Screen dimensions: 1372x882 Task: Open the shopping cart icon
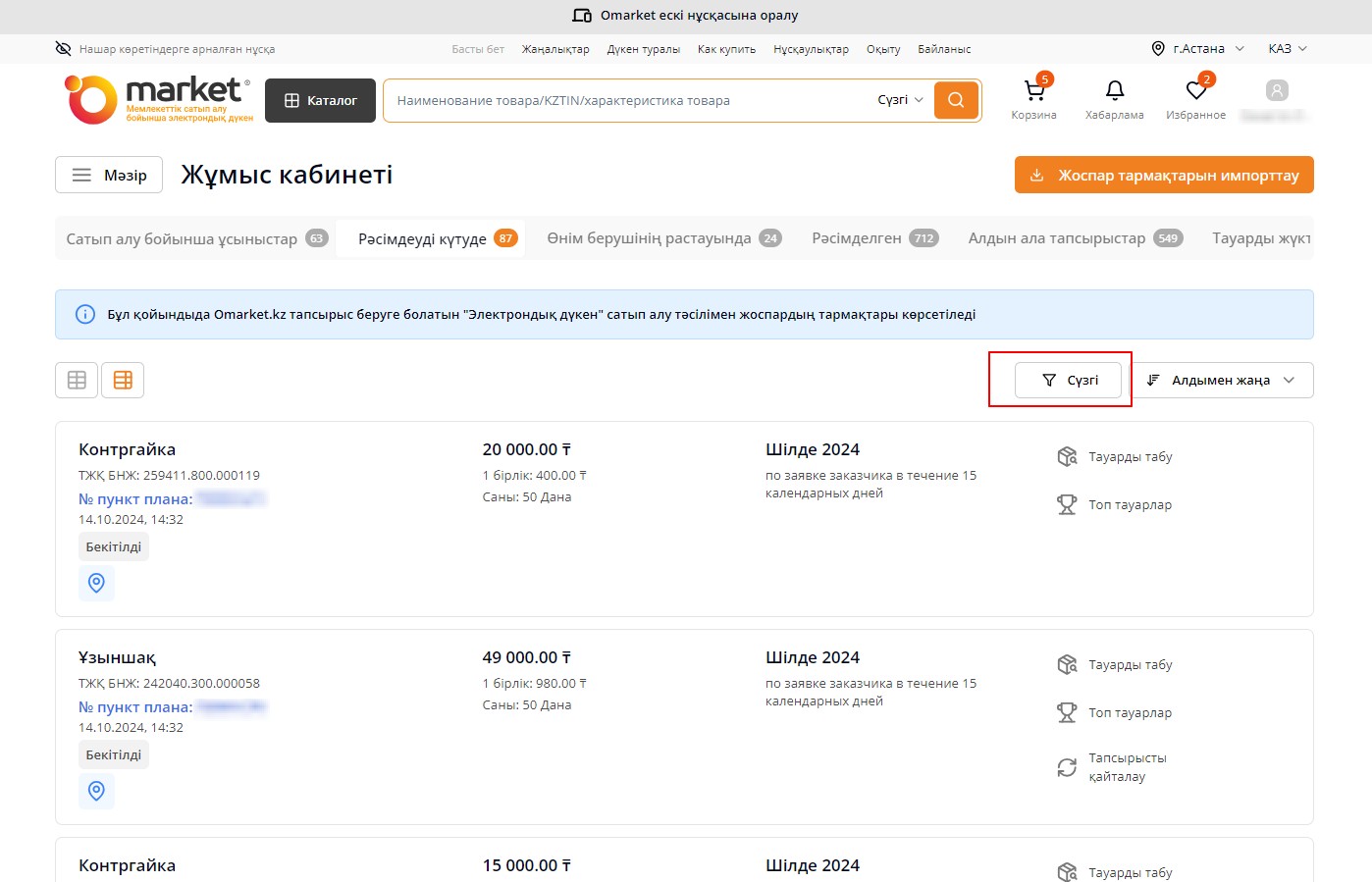1033,91
